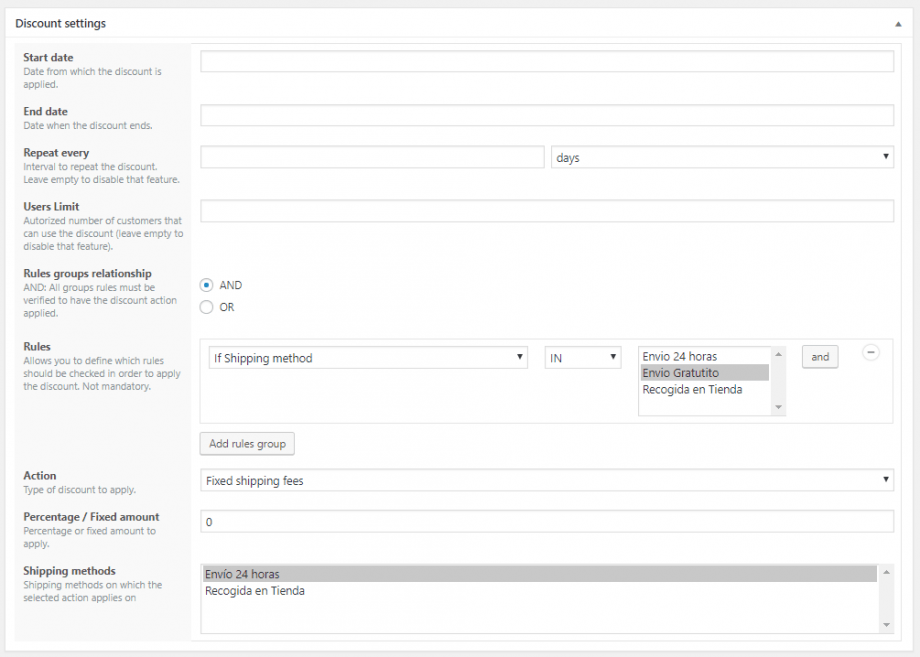Image resolution: width=920 pixels, height=657 pixels.
Task: Click the Start date input field
Action: pyautogui.click(x=546, y=62)
